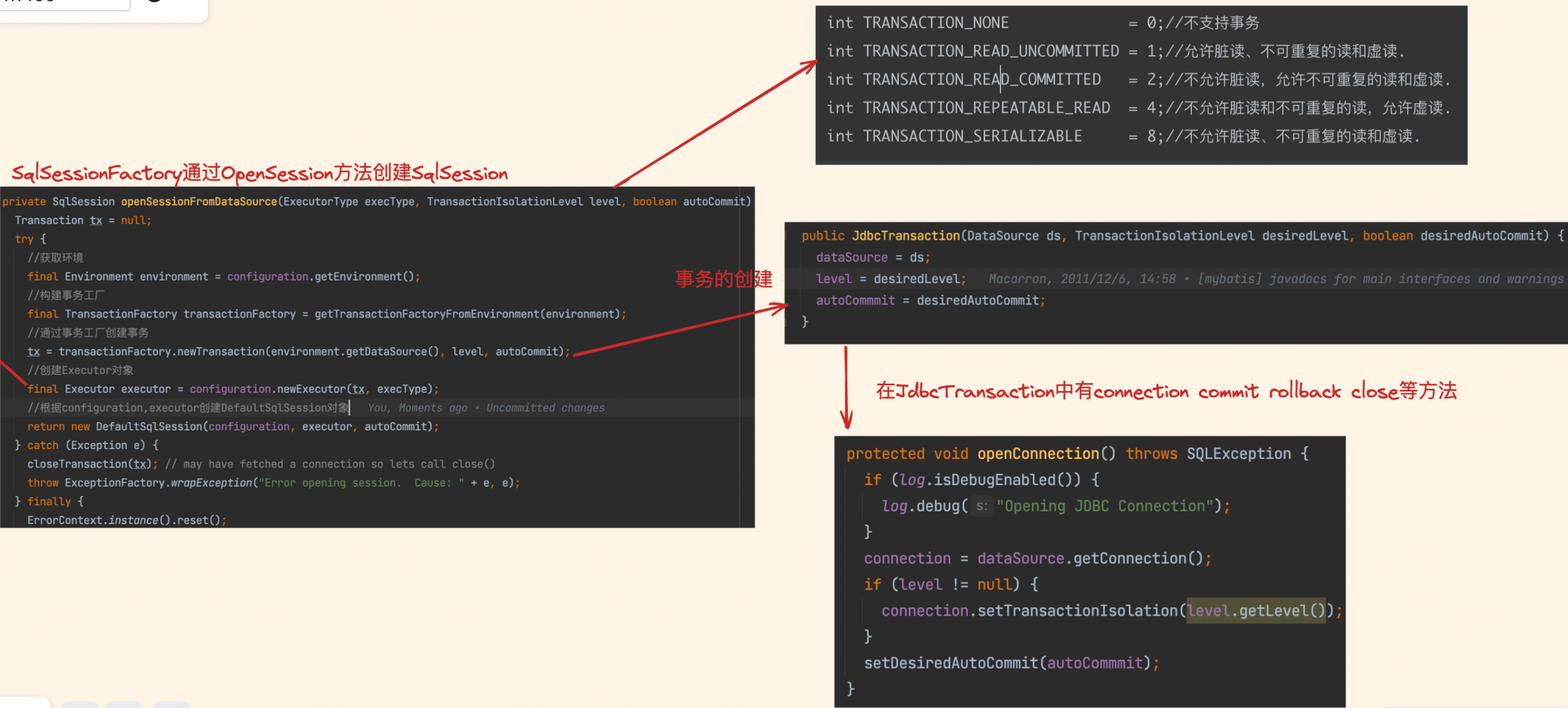Click "catch (Exception e) {" line

(87, 445)
